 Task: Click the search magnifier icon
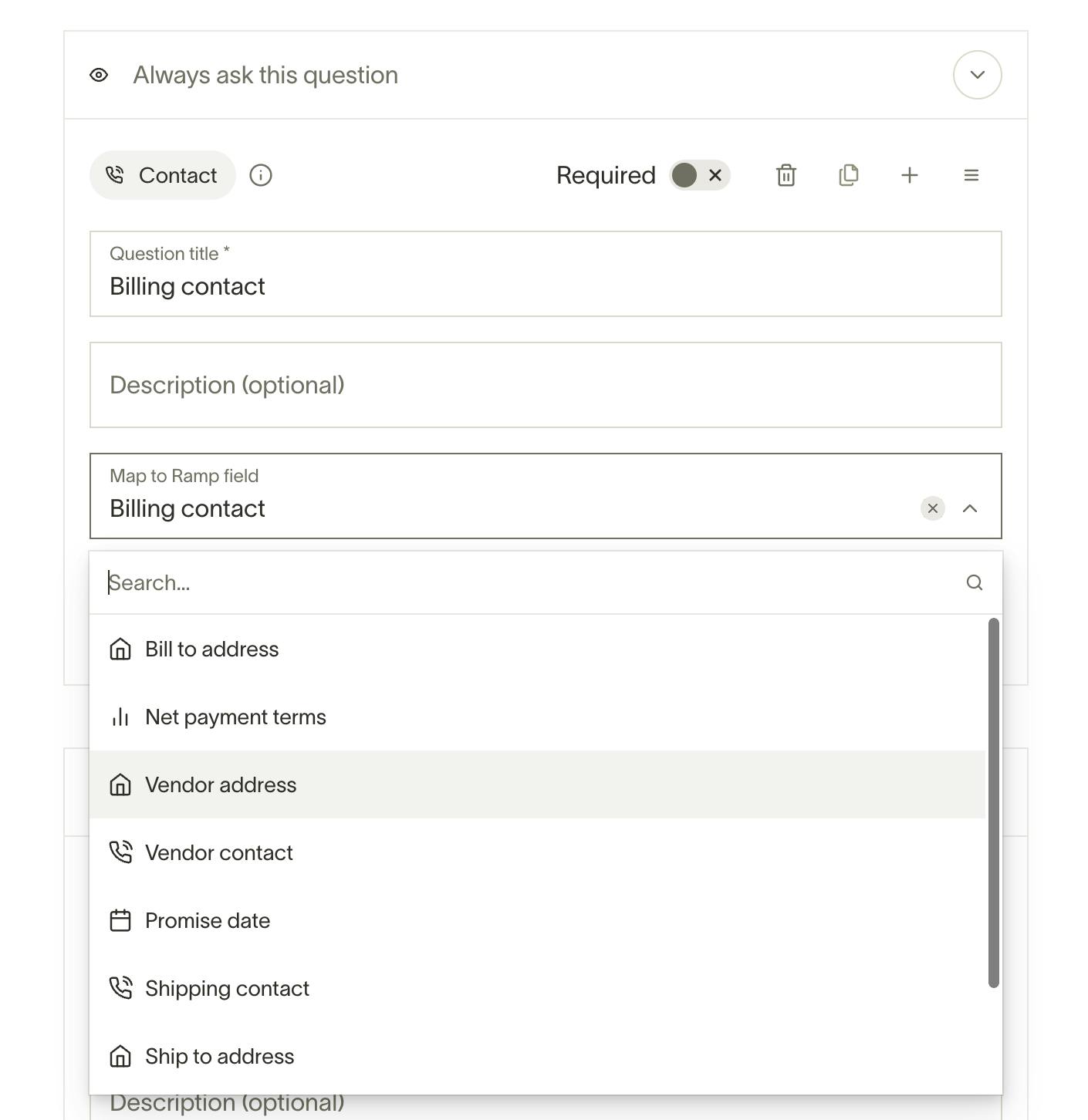(x=975, y=582)
